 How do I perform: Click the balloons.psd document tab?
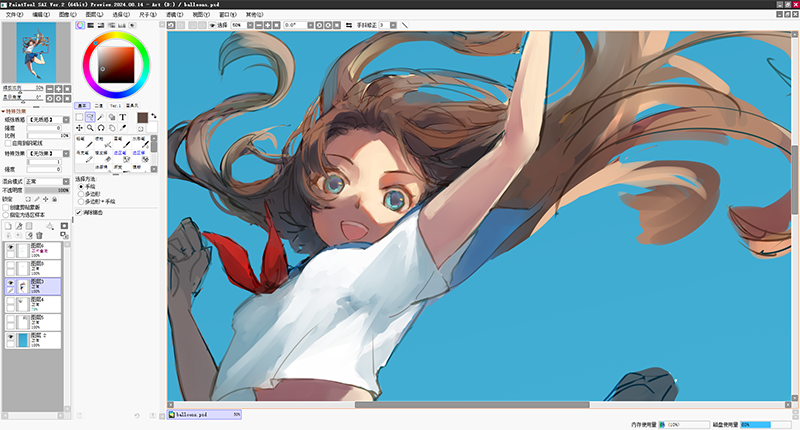point(204,415)
